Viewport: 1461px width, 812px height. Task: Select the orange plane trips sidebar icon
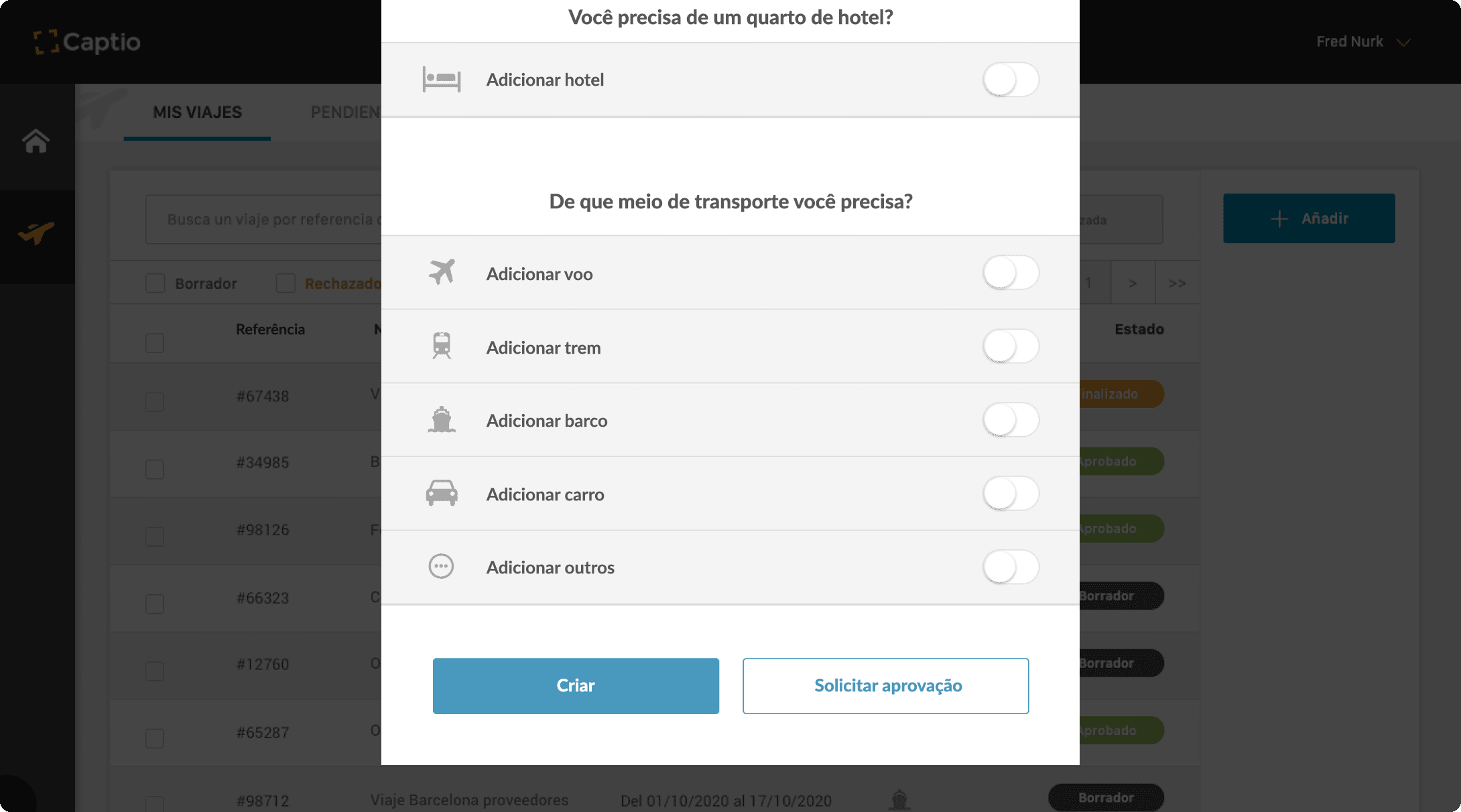36,233
